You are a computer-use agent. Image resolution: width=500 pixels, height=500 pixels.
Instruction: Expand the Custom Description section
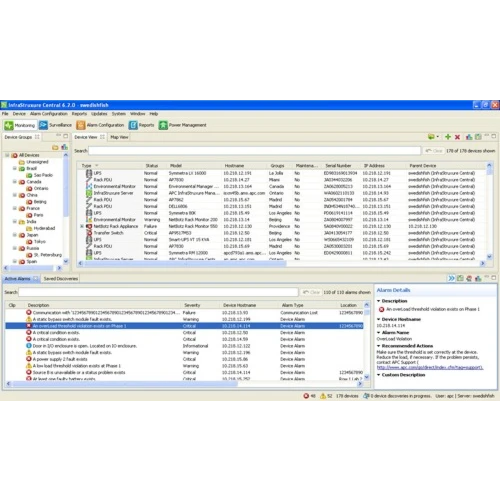[x=379, y=375]
